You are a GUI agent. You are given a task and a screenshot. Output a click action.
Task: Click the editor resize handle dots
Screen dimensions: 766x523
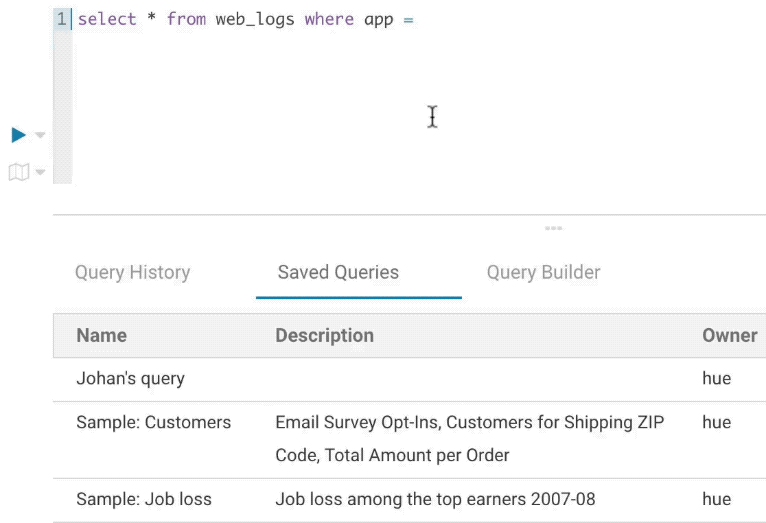[x=553, y=228]
